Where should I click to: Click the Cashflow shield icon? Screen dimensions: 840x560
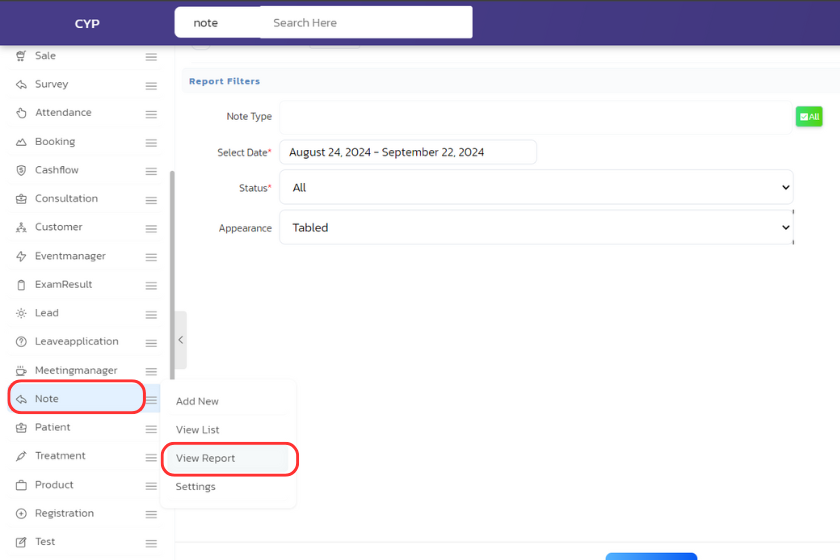pyautogui.click(x=21, y=170)
